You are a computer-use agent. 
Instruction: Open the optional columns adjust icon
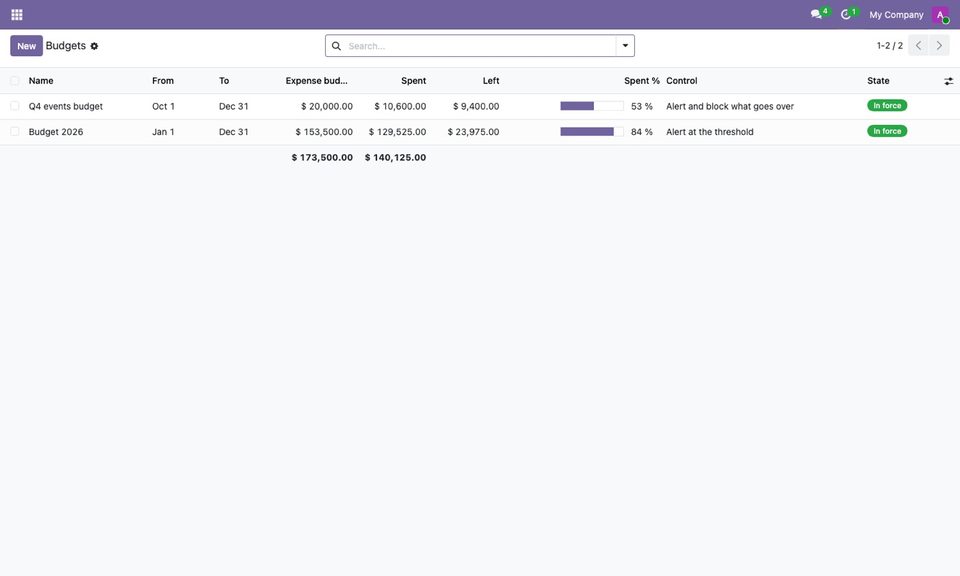(x=948, y=81)
